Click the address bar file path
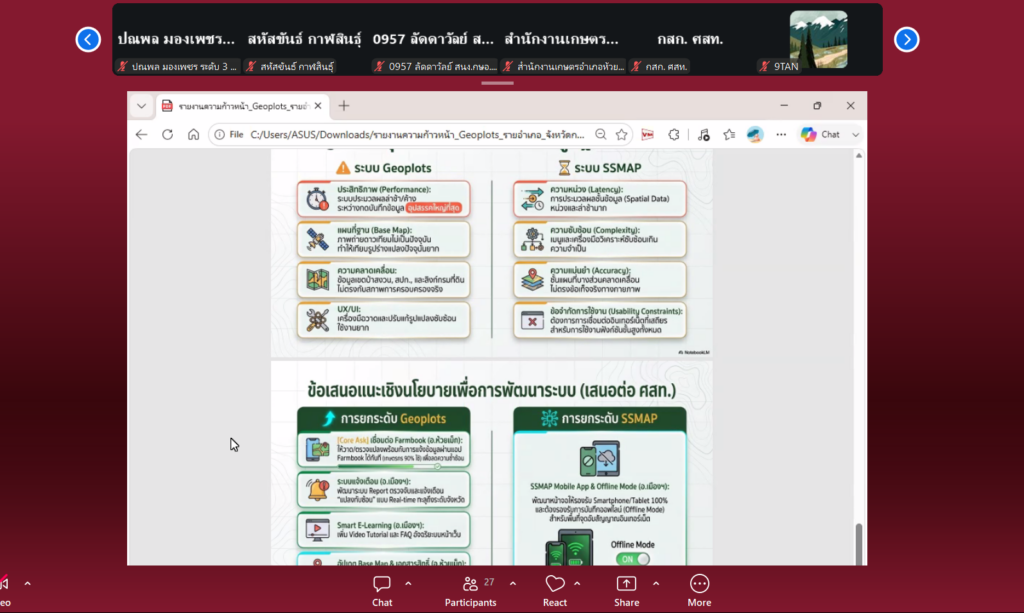The height and width of the screenshot is (613, 1024). coord(417,134)
